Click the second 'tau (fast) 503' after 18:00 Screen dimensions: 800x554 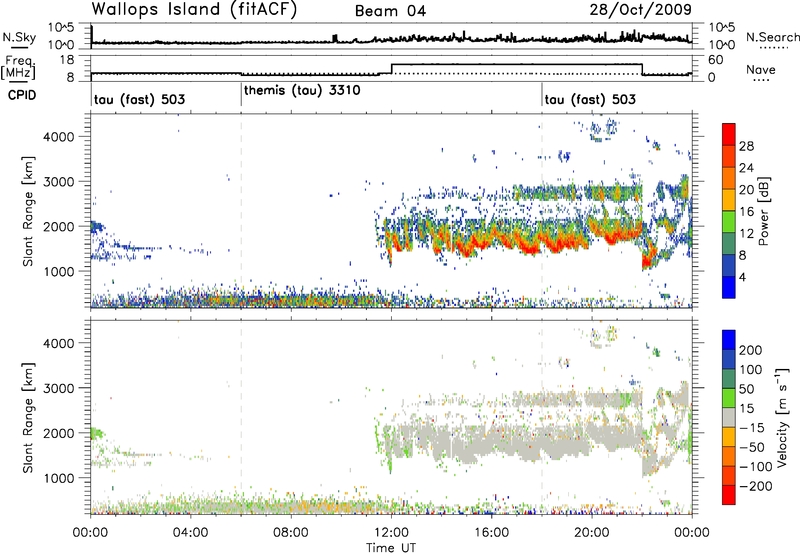click(x=590, y=99)
